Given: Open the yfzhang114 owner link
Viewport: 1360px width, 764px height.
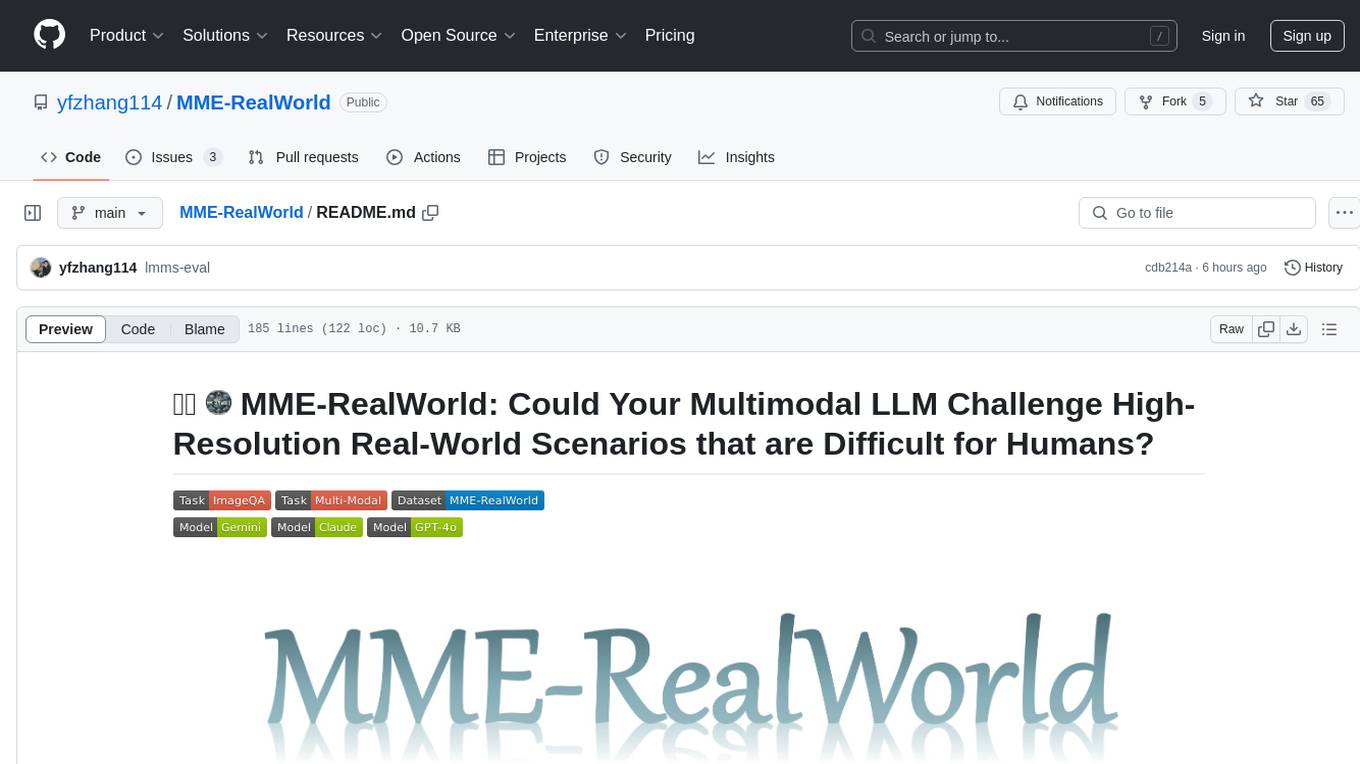Looking at the screenshot, I should [x=110, y=102].
